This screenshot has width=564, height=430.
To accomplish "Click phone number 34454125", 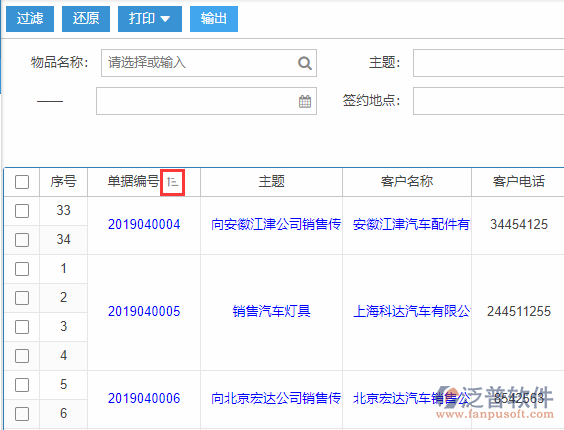I will click(x=519, y=225).
